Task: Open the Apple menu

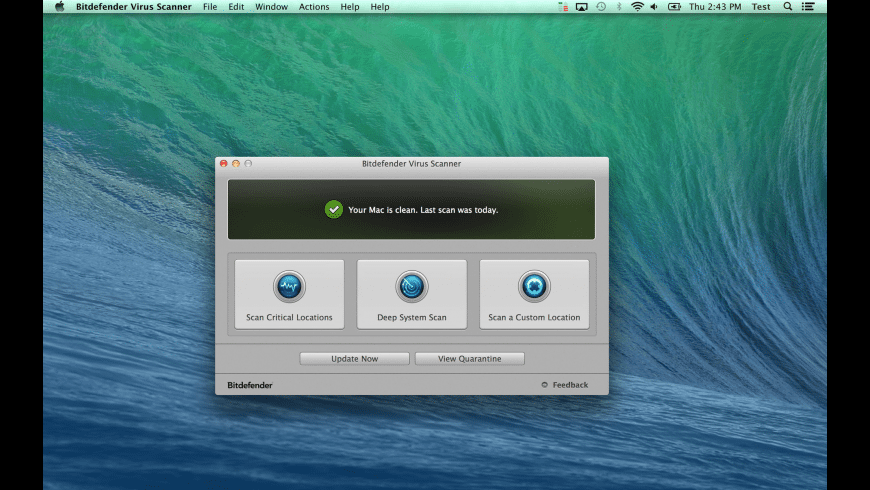Action: (59, 7)
